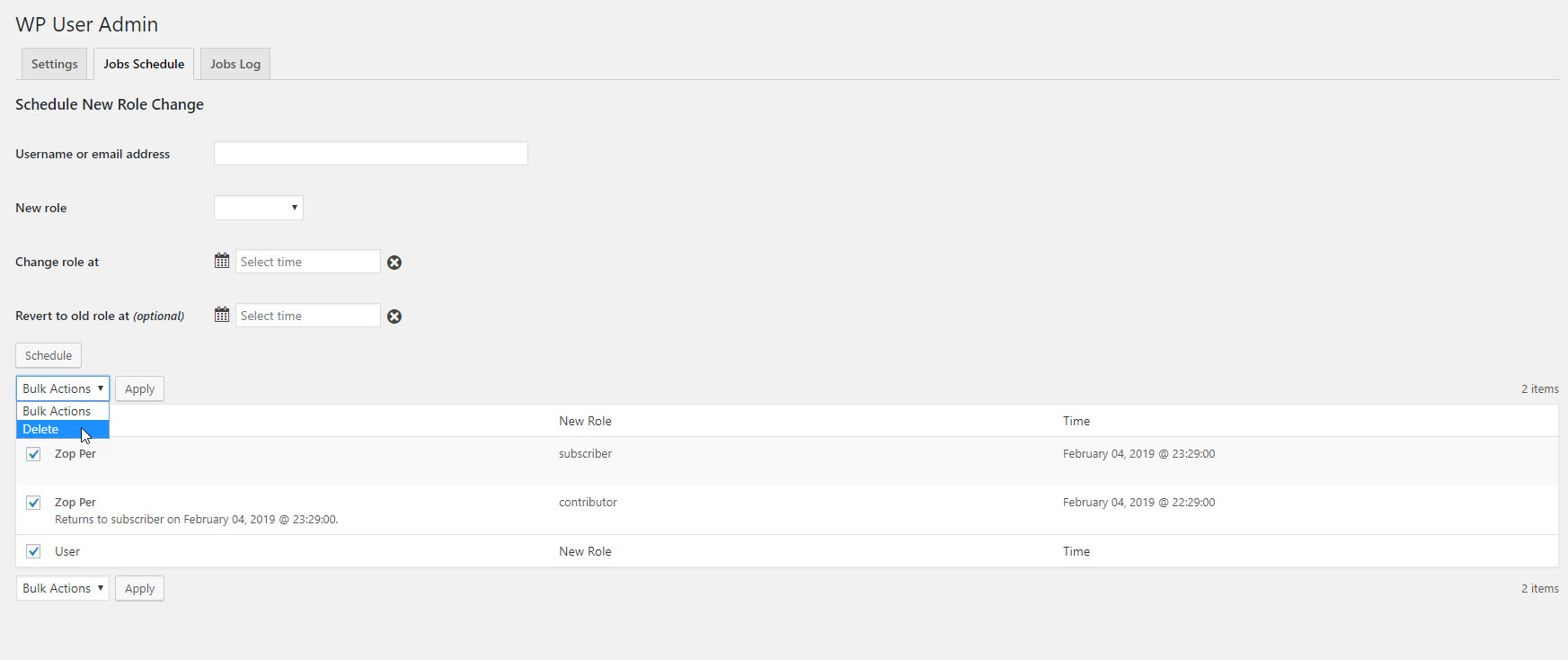The image size is (1568, 660).
Task: Click the top Bulk Actions select box
Action: [62, 388]
